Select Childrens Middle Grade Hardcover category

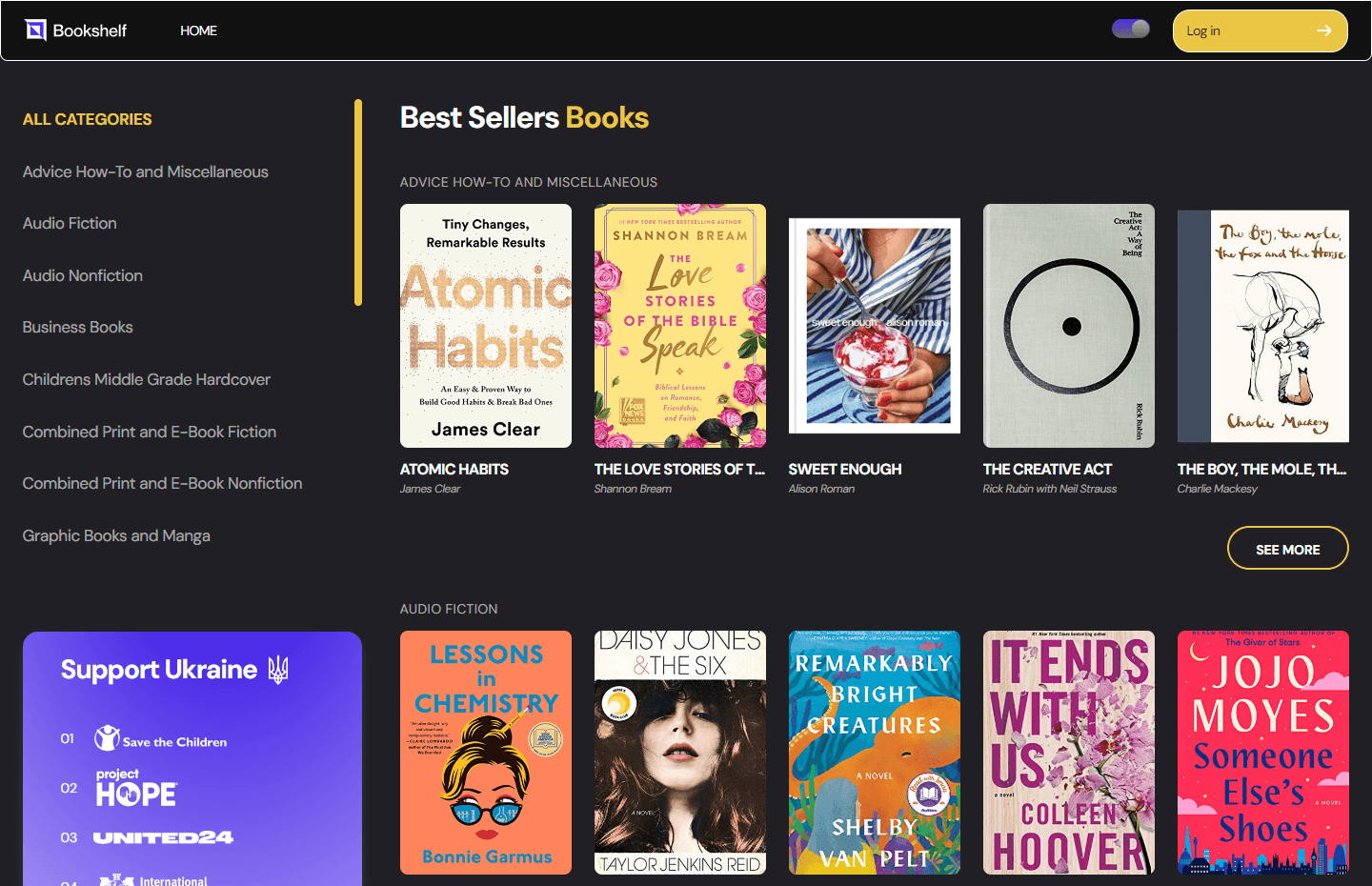pyautogui.click(x=147, y=379)
